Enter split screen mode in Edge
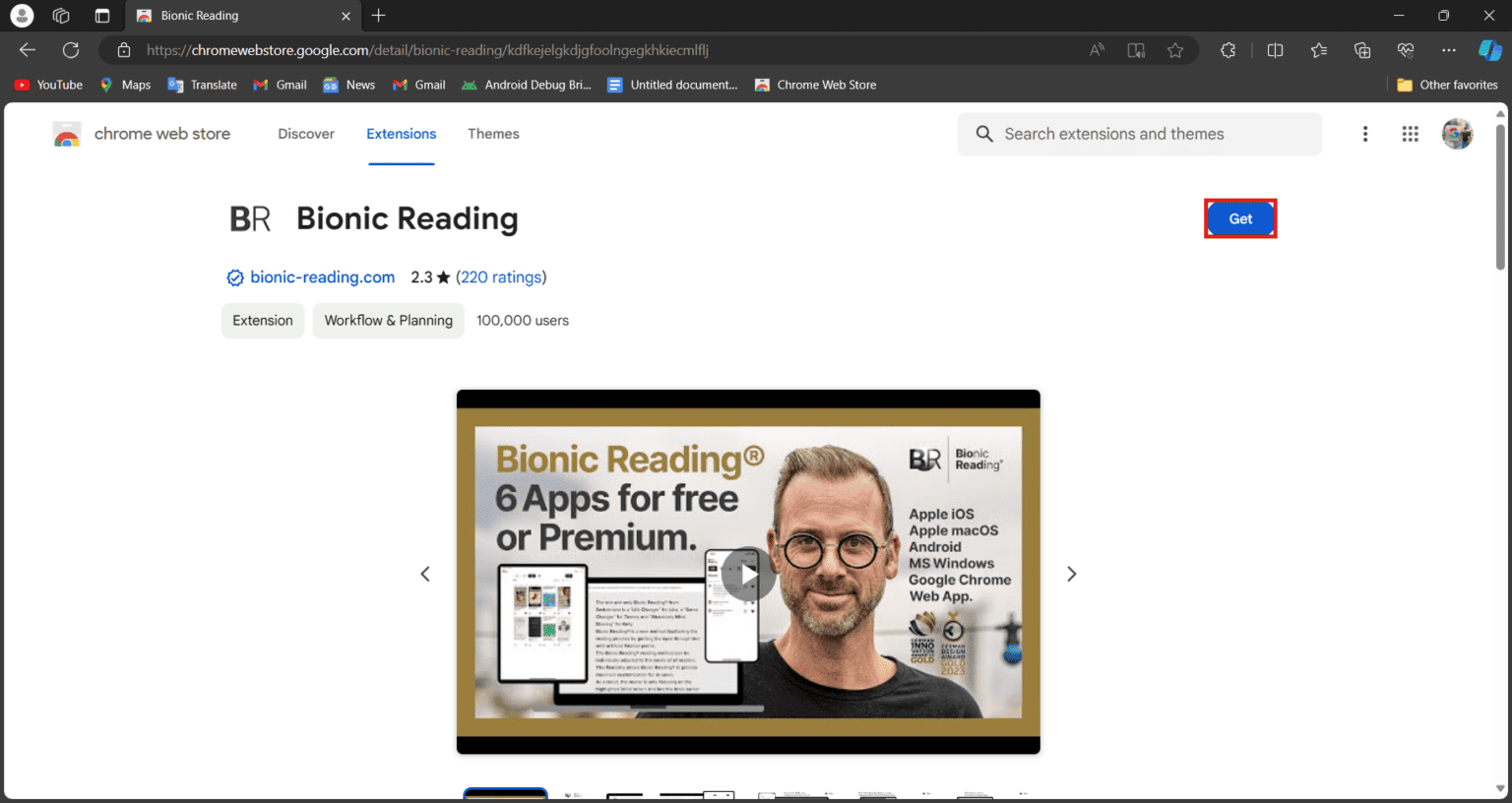 tap(1275, 49)
